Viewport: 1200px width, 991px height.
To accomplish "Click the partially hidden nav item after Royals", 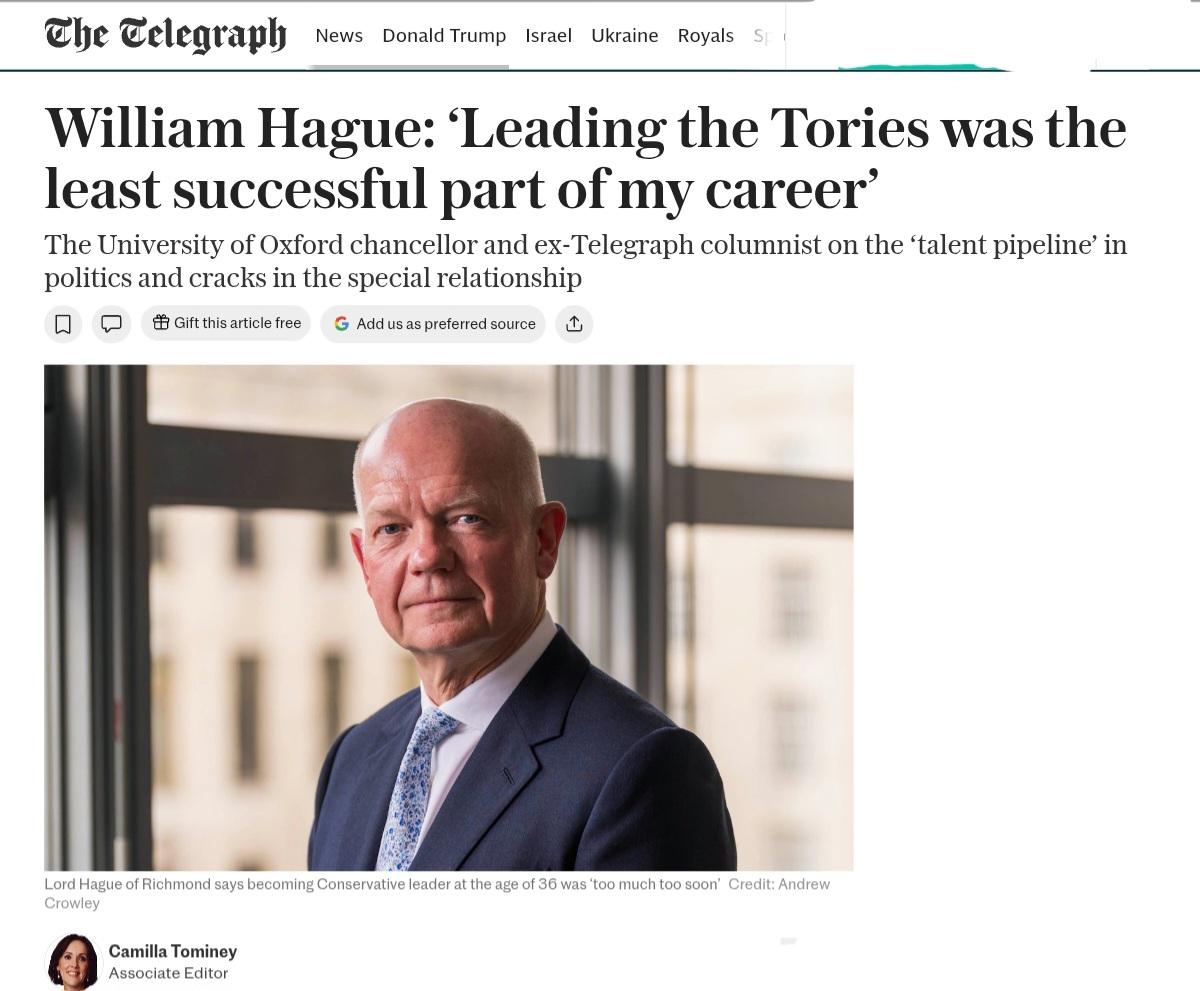I will click(763, 36).
